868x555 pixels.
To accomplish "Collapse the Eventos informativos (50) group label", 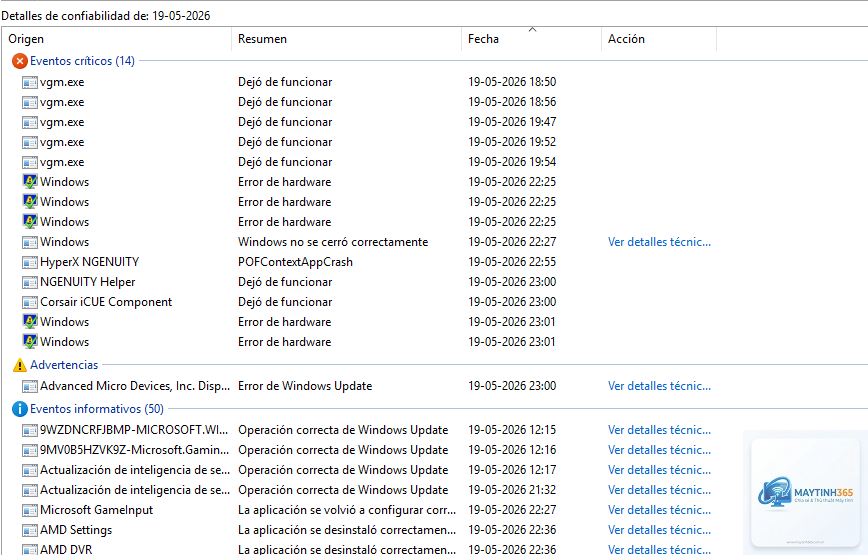I will pyautogui.click(x=97, y=409).
